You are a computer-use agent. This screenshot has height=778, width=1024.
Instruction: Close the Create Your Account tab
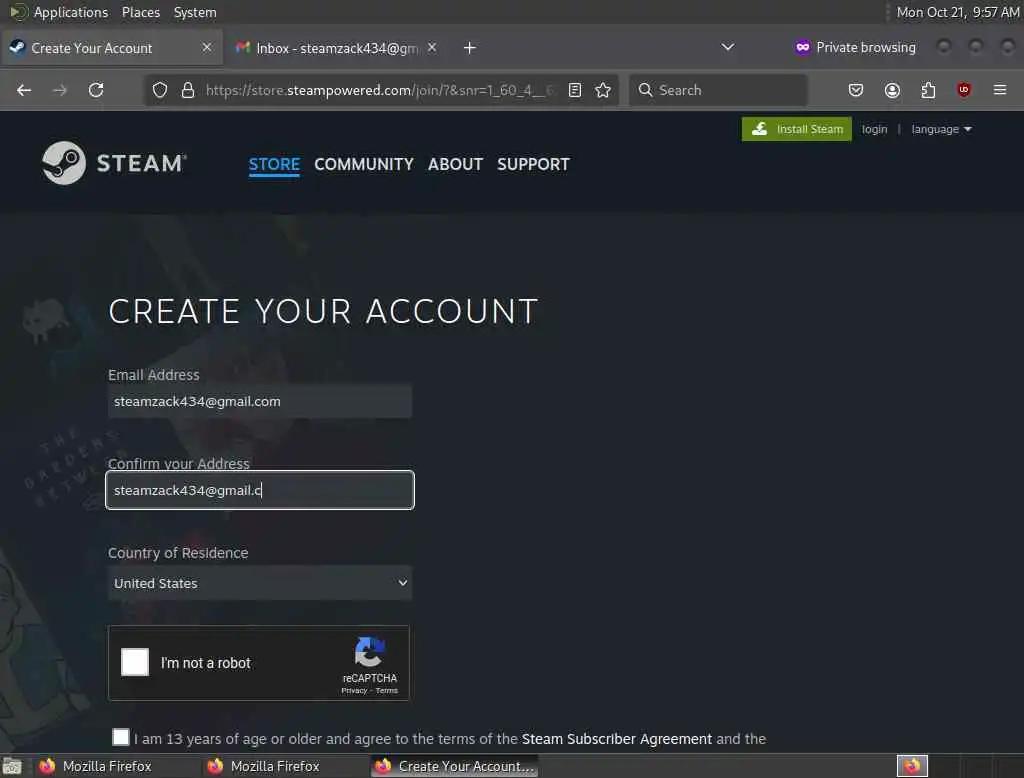pyautogui.click(x=206, y=48)
